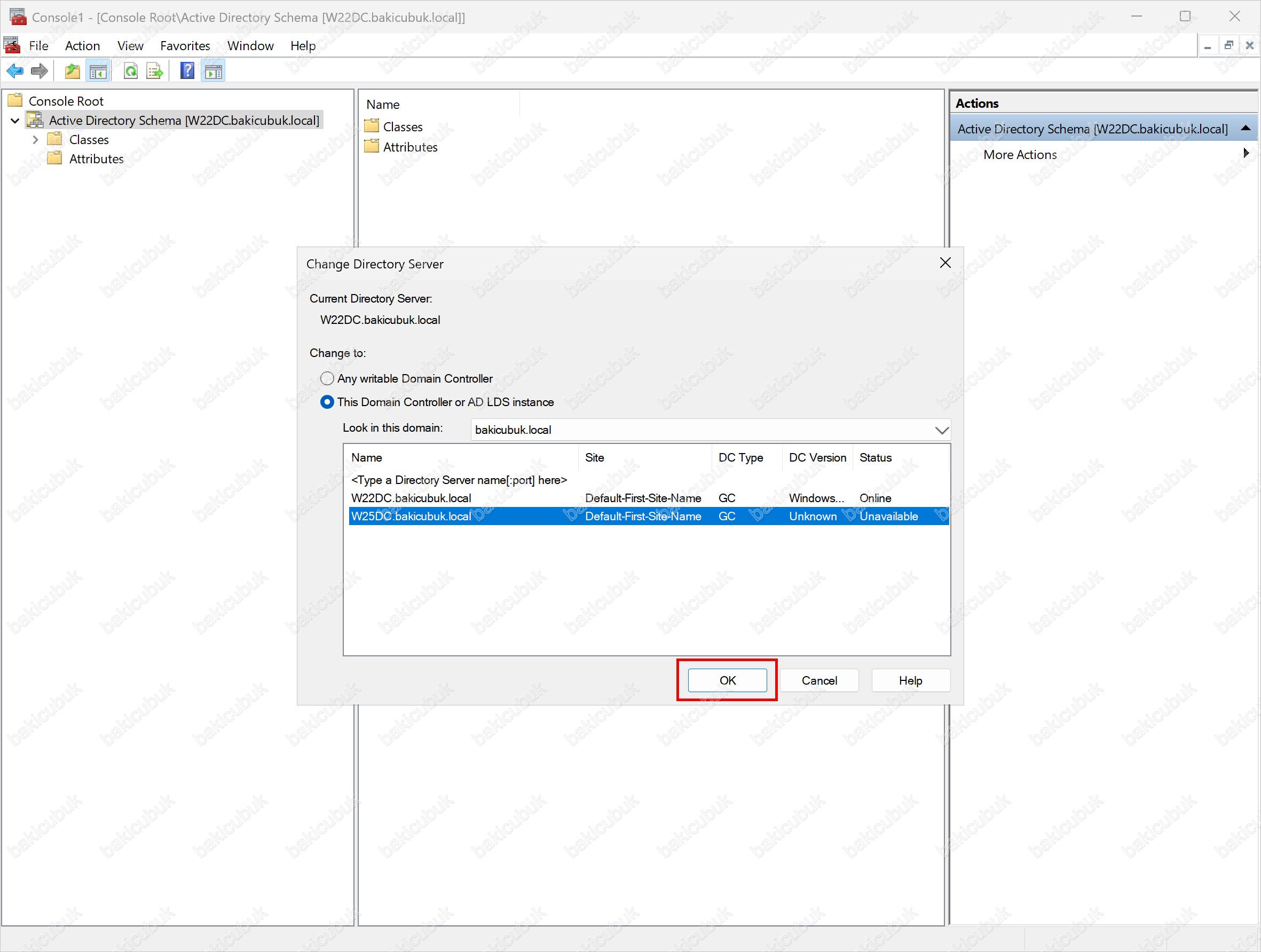Open the Help menu

(303, 45)
